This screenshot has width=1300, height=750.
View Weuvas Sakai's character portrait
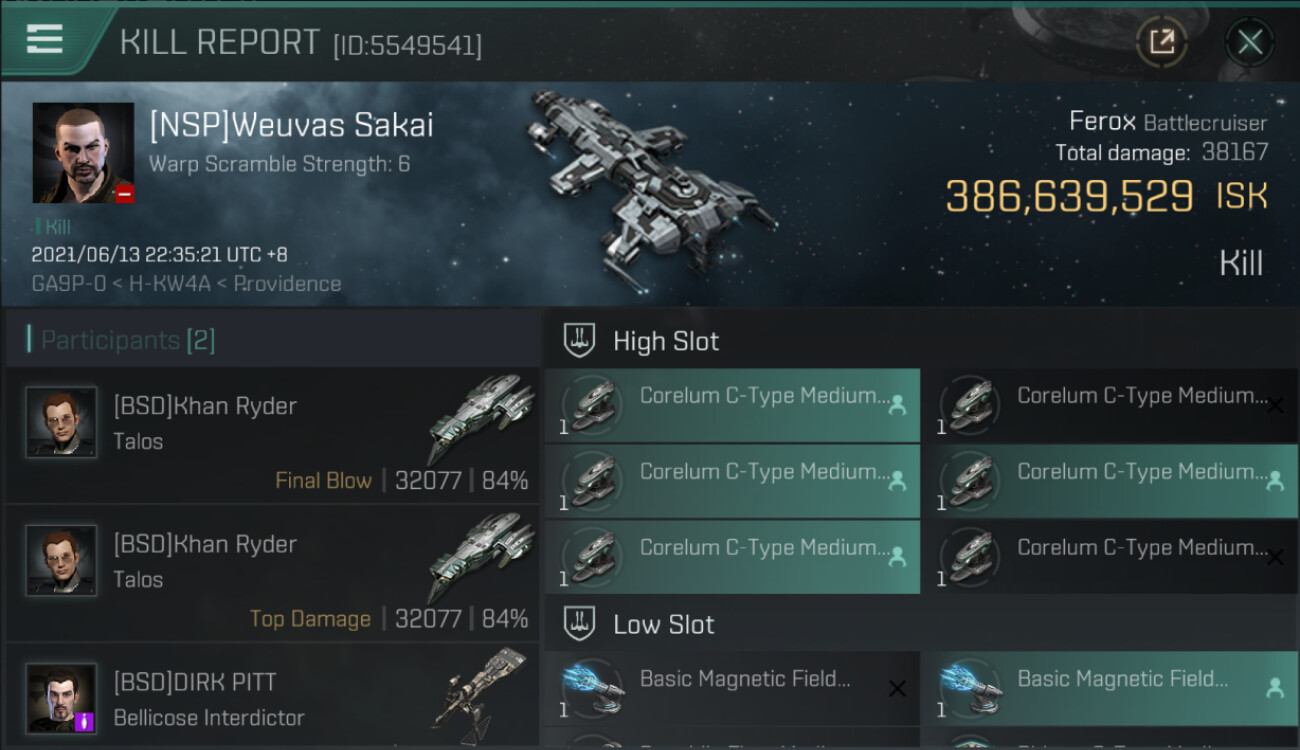coord(83,153)
